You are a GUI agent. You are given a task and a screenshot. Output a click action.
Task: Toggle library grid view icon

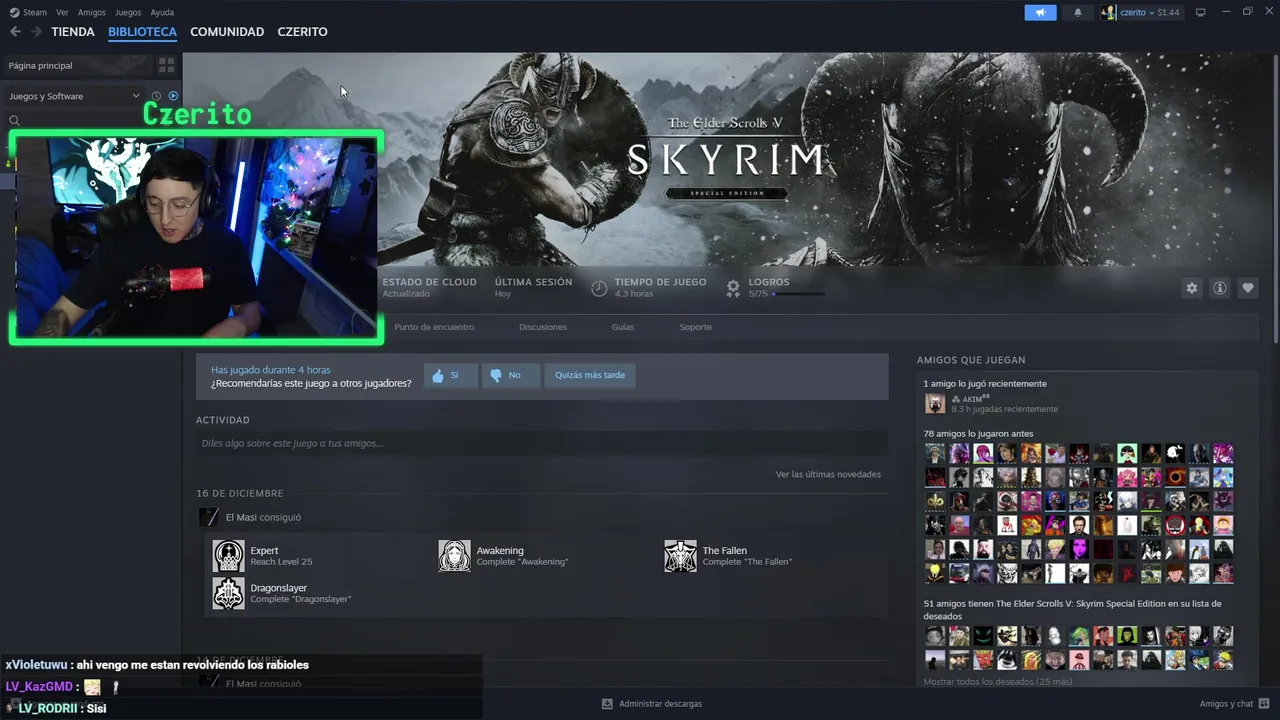pyautogui.click(x=166, y=65)
